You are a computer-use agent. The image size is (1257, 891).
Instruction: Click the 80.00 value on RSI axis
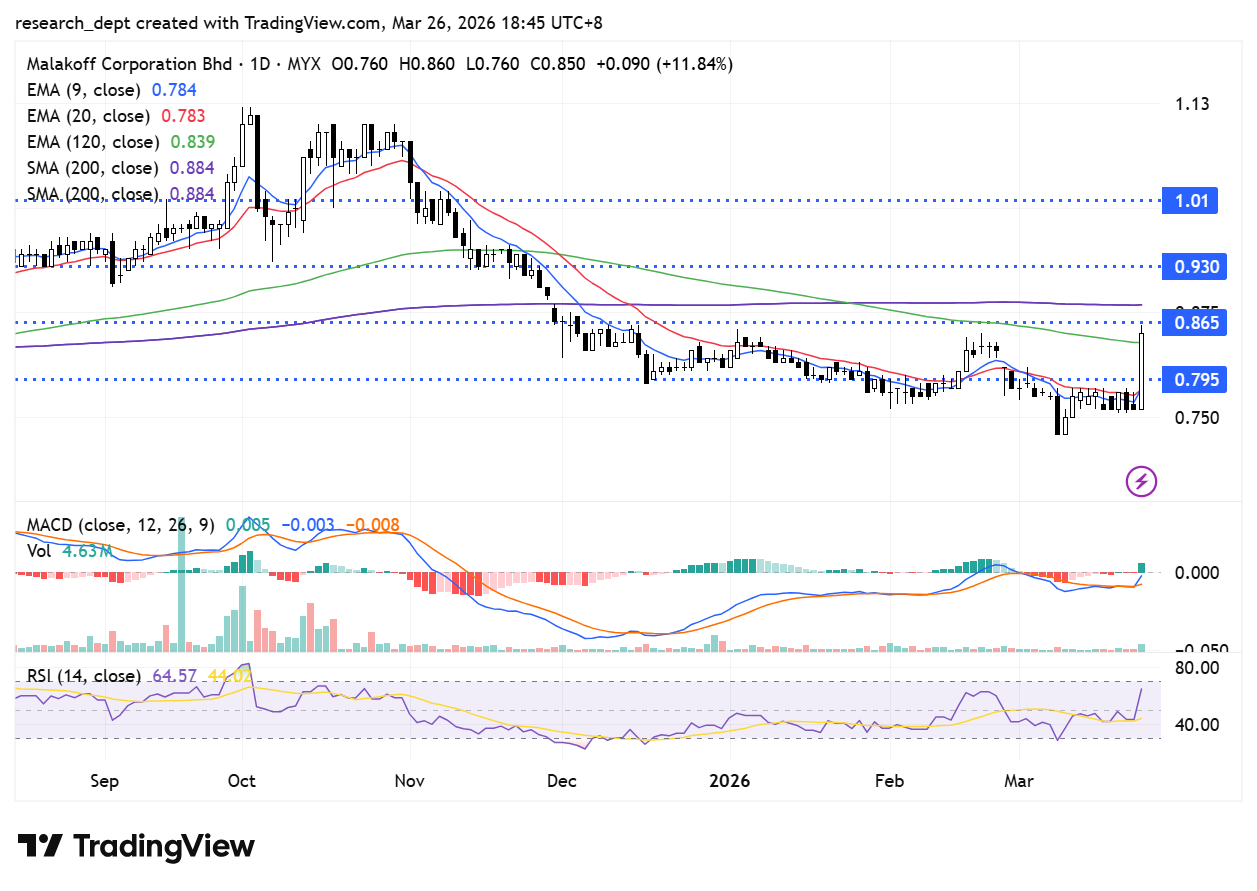pos(1195,667)
